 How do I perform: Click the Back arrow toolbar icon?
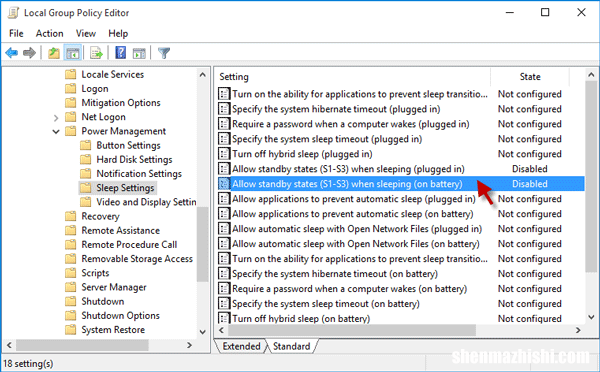pyautogui.click(x=11, y=53)
